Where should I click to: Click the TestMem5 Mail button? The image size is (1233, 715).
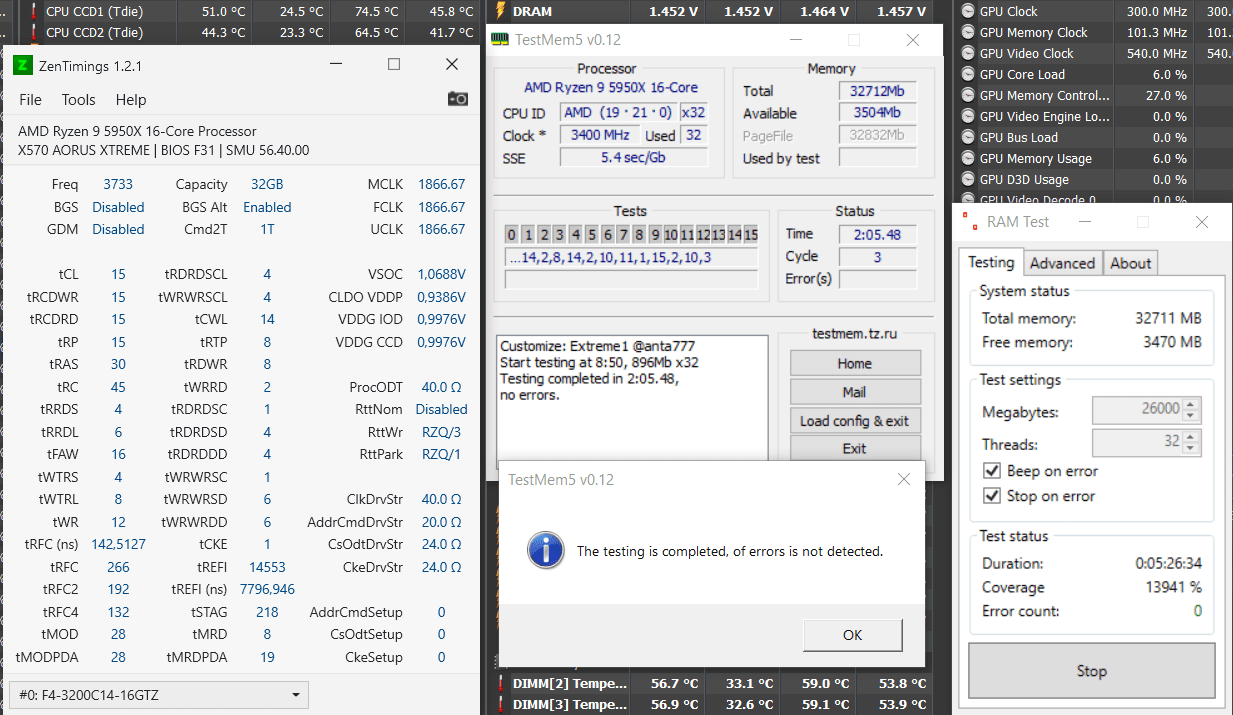[854, 392]
